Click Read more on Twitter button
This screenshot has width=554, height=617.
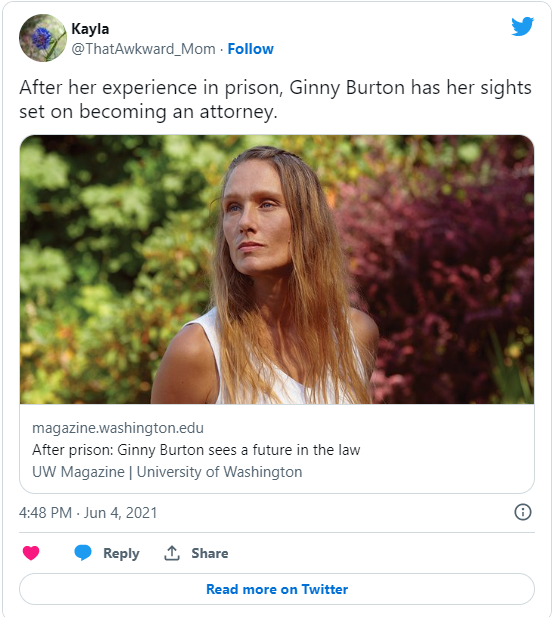[277, 589]
